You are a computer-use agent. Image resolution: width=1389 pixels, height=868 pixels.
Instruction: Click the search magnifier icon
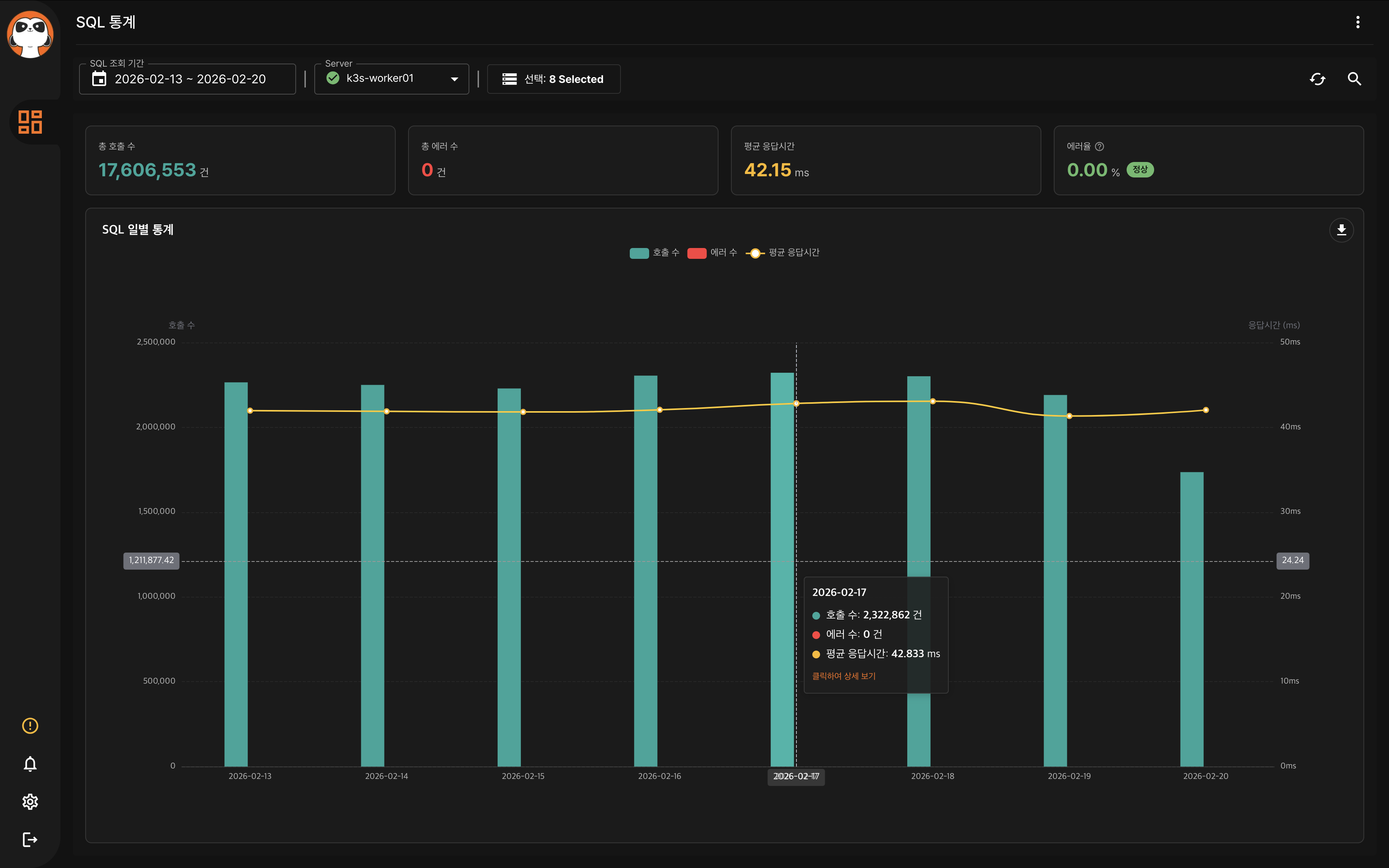click(1354, 79)
